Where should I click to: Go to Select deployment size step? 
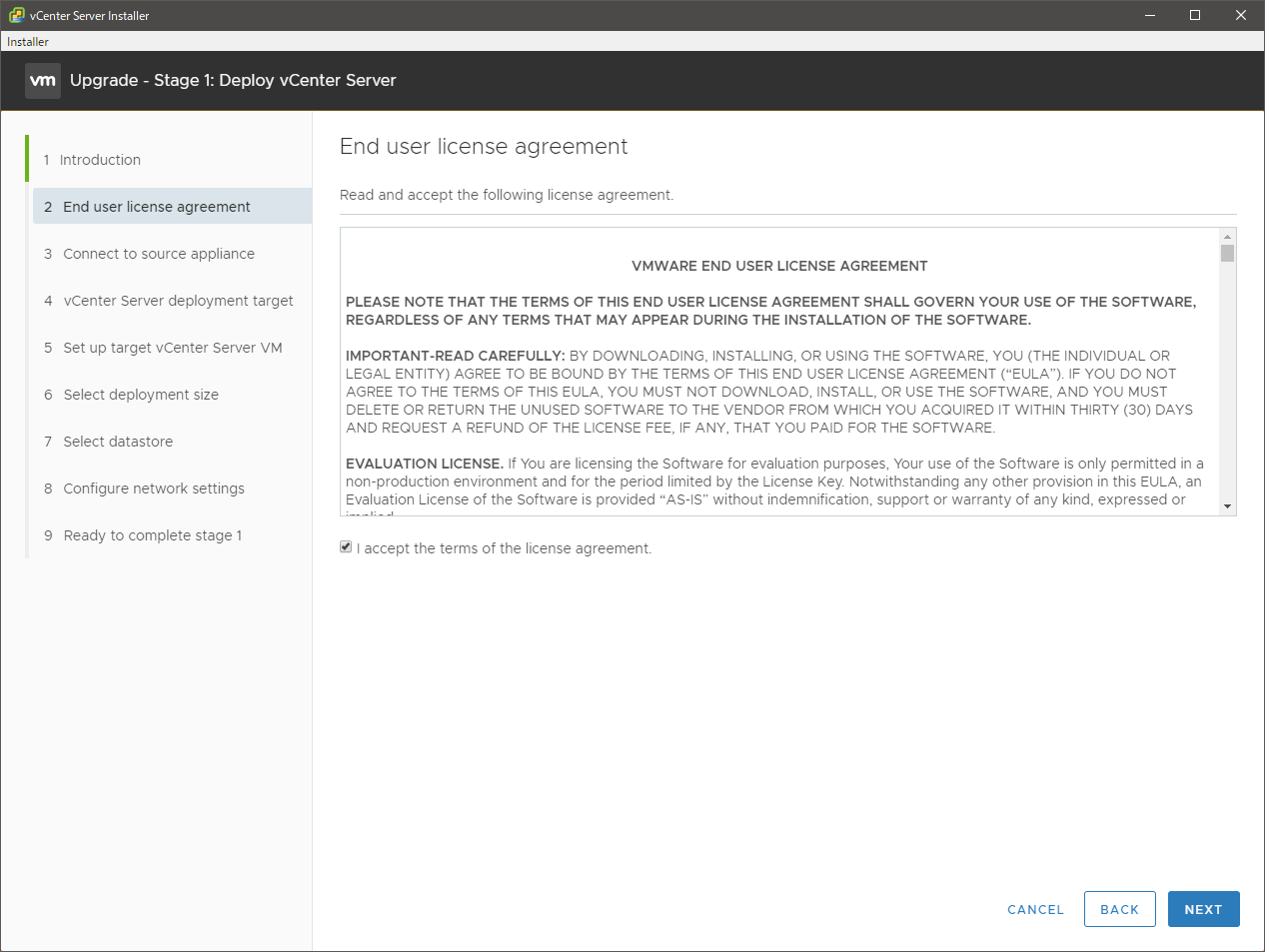(x=141, y=395)
